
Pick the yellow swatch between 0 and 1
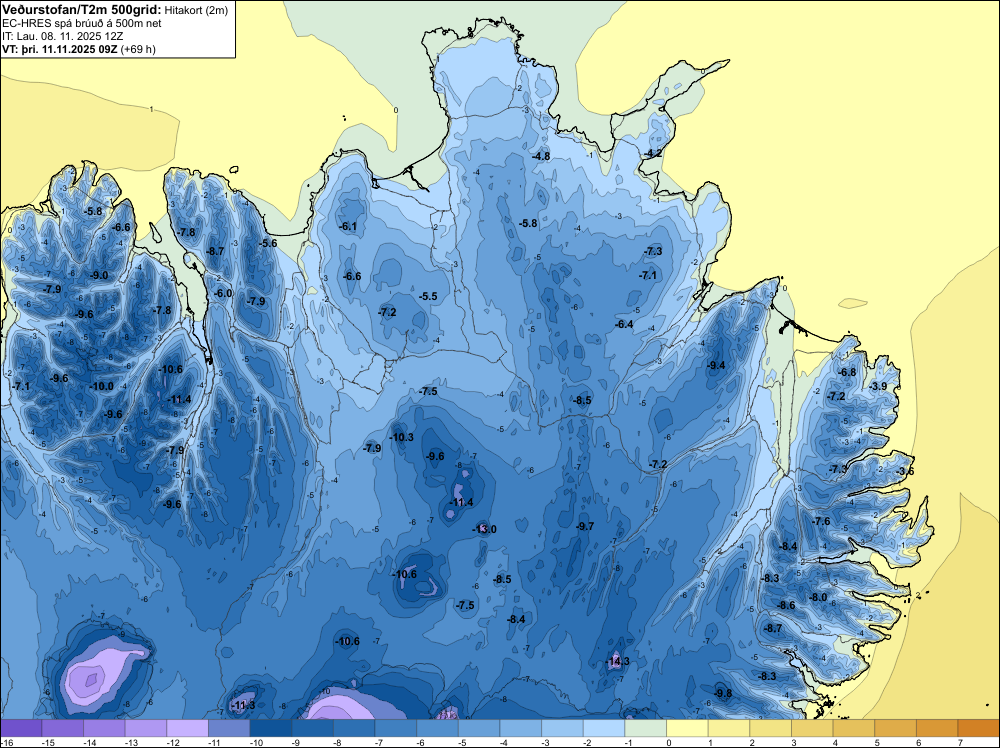click(x=688, y=728)
